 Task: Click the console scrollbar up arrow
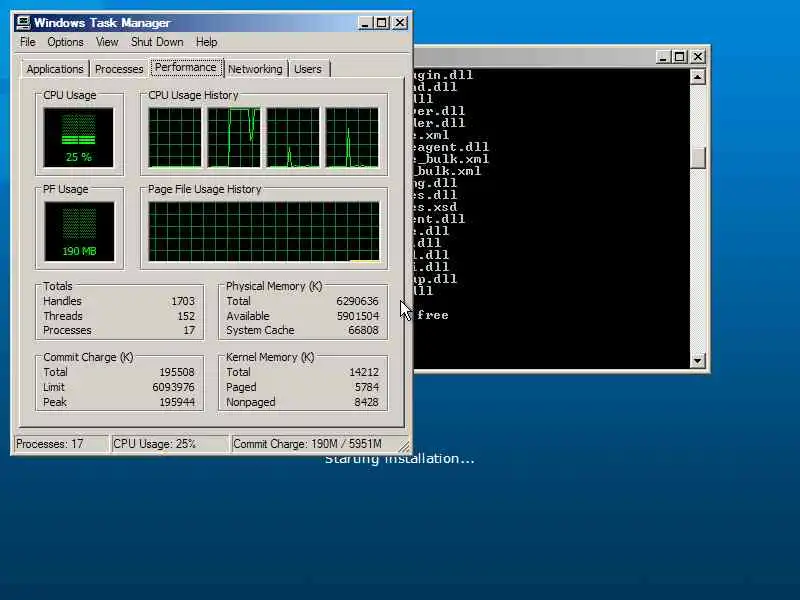pyautogui.click(x=697, y=77)
